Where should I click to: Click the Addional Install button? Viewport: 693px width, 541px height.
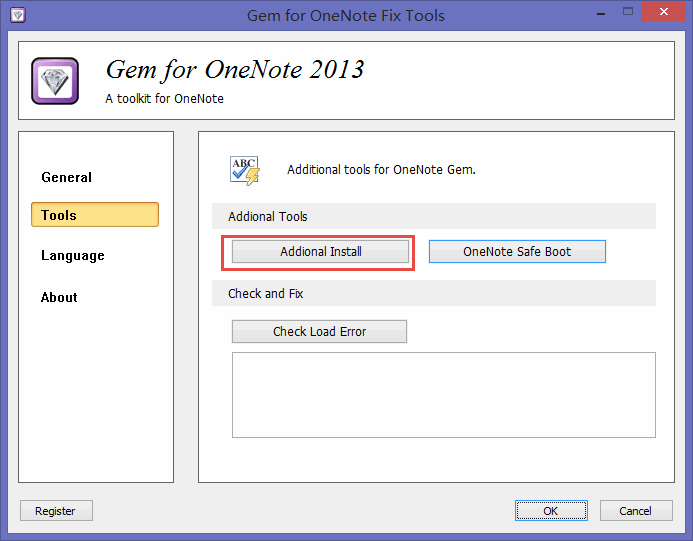pyautogui.click(x=320, y=251)
